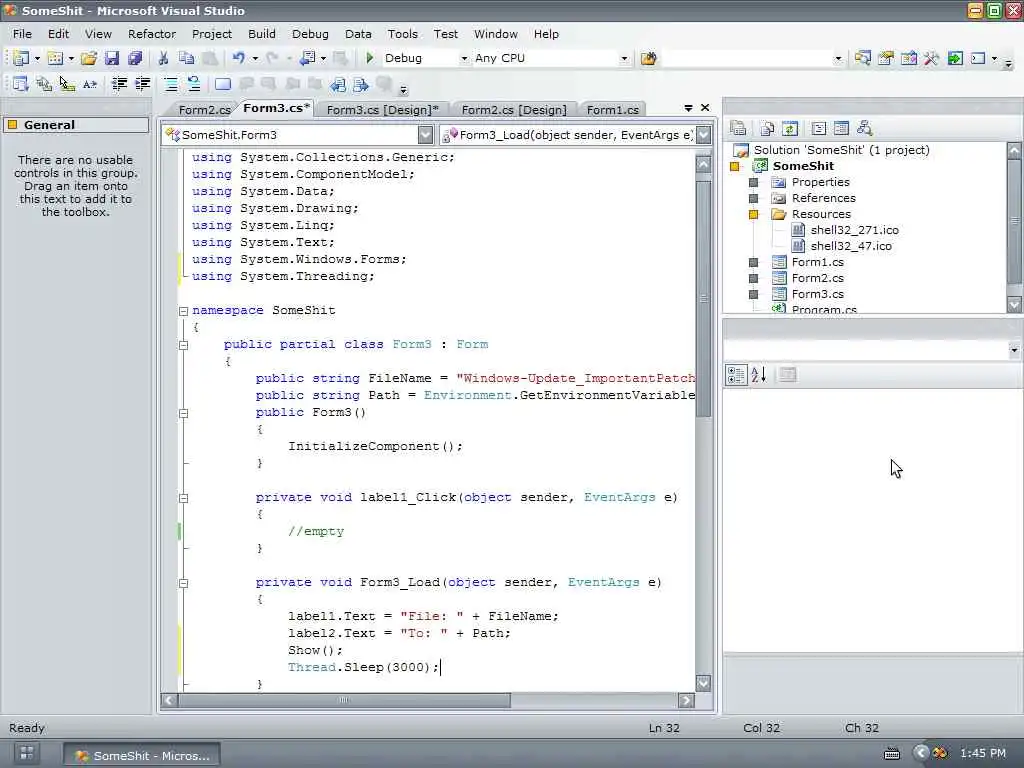Open the Debug menu
Viewport: 1024px width, 768px height.
click(x=310, y=34)
